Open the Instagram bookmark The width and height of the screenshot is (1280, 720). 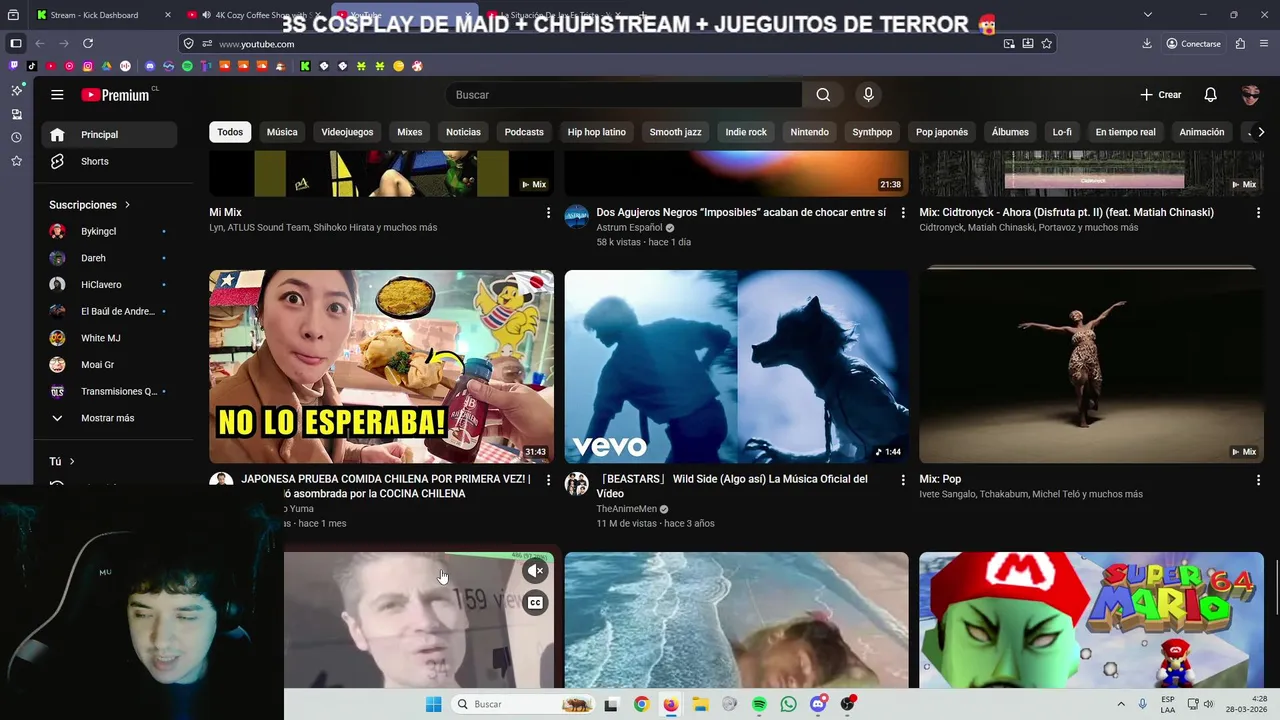point(88,66)
